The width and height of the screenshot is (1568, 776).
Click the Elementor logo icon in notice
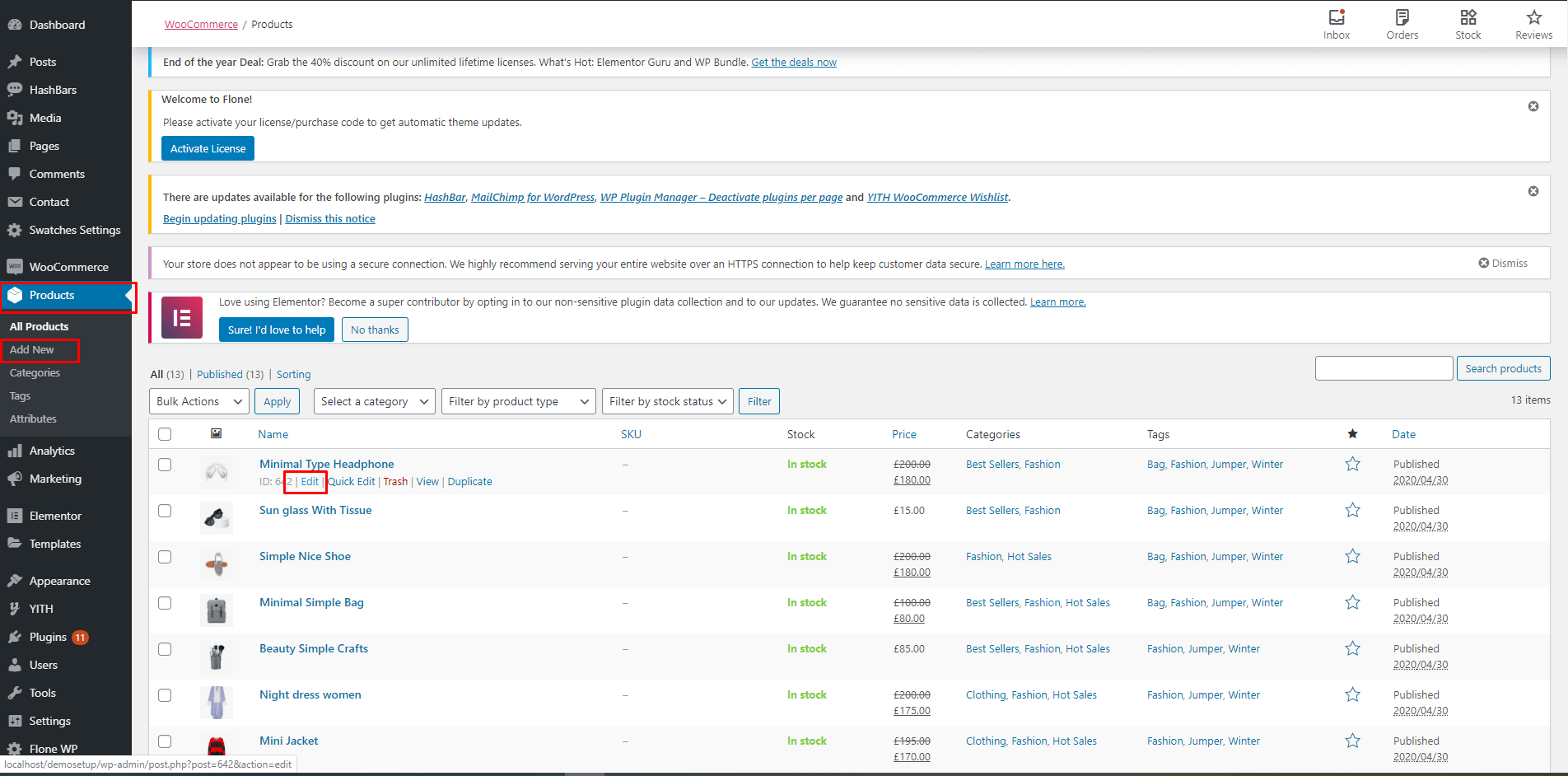point(182,317)
